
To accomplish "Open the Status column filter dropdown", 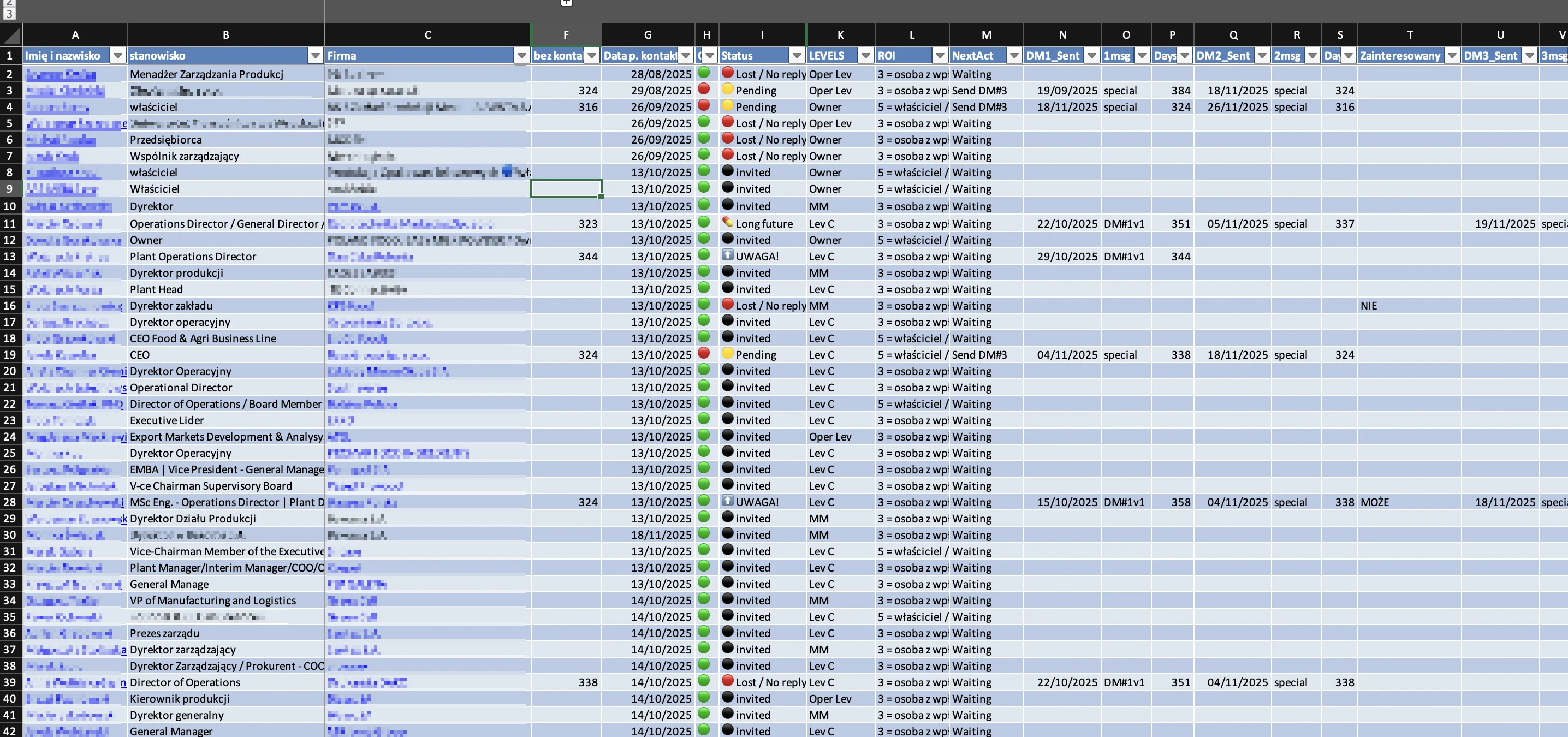I will click(796, 55).
